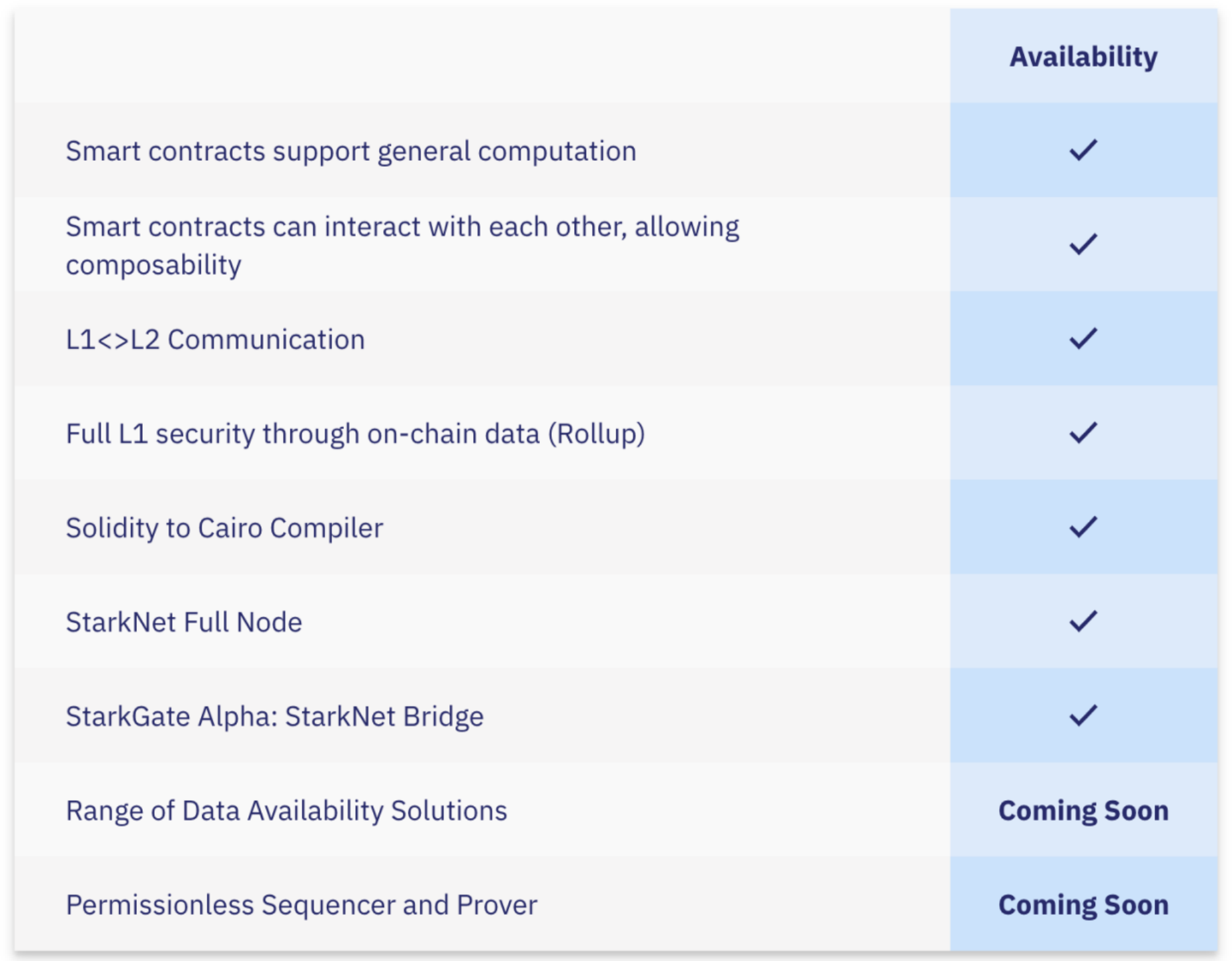Click the word 'composability' in second row
Image resolution: width=1232 pixels, height=961 pixels.
153,266
